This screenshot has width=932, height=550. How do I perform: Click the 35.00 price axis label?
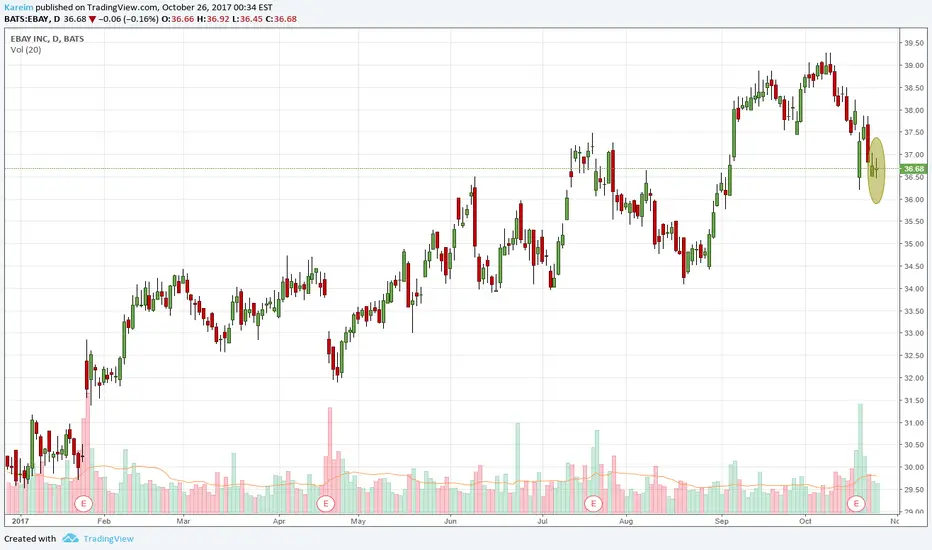click(914, 244)
